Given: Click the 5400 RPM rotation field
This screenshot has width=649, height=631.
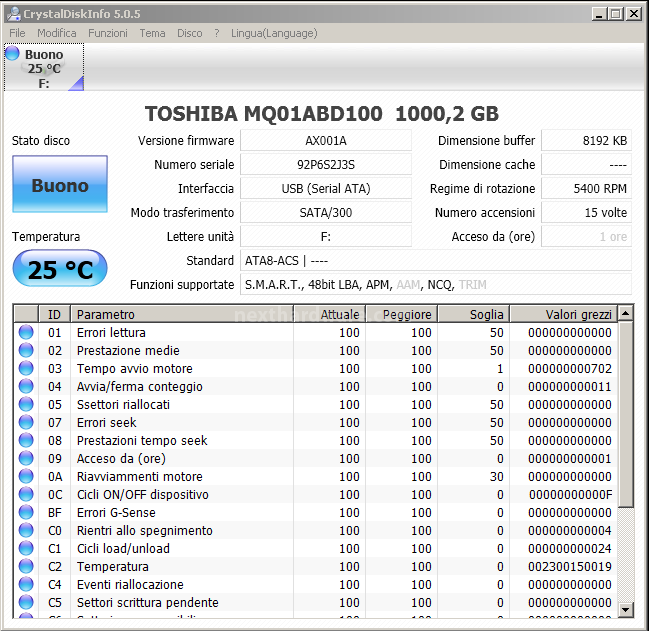Looking at the screenshot, I should tap(587, 189).
